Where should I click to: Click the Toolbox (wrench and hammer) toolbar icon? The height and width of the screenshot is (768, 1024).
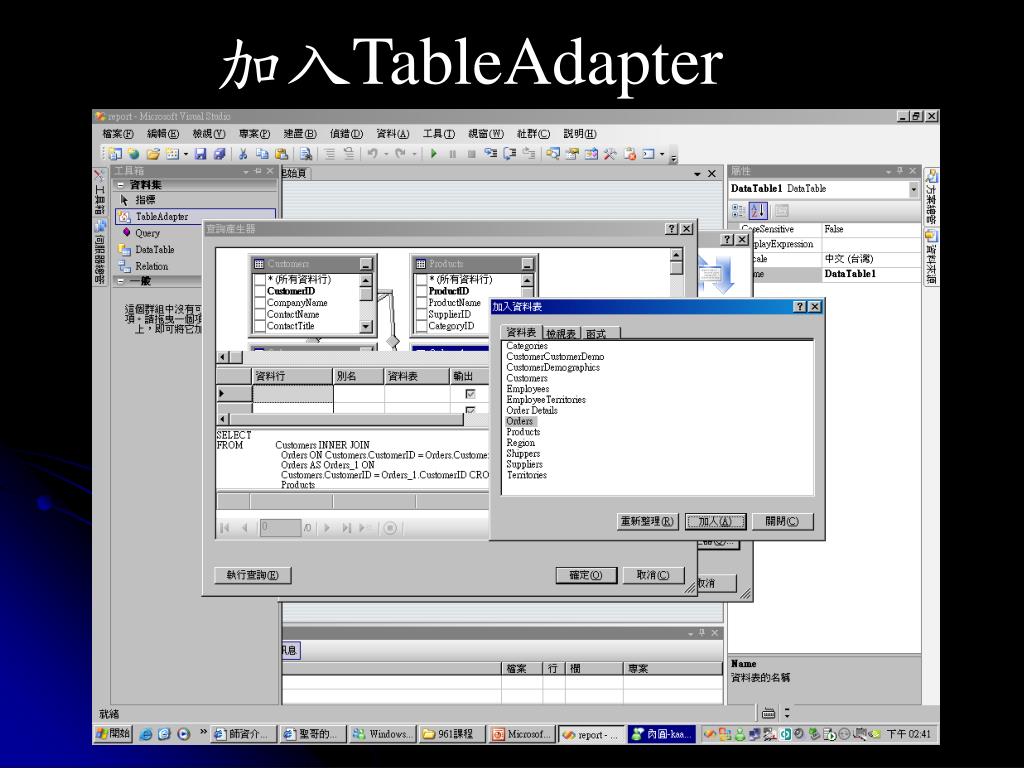tap(610, 154)
